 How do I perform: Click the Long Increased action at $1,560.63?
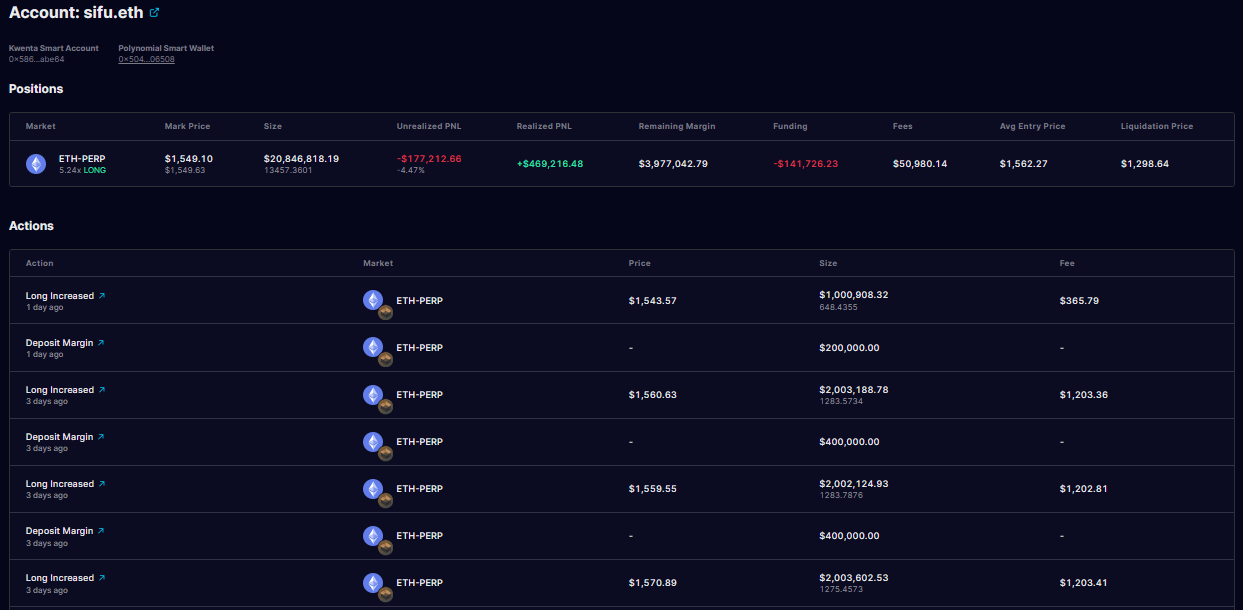[x=59, y=390]
